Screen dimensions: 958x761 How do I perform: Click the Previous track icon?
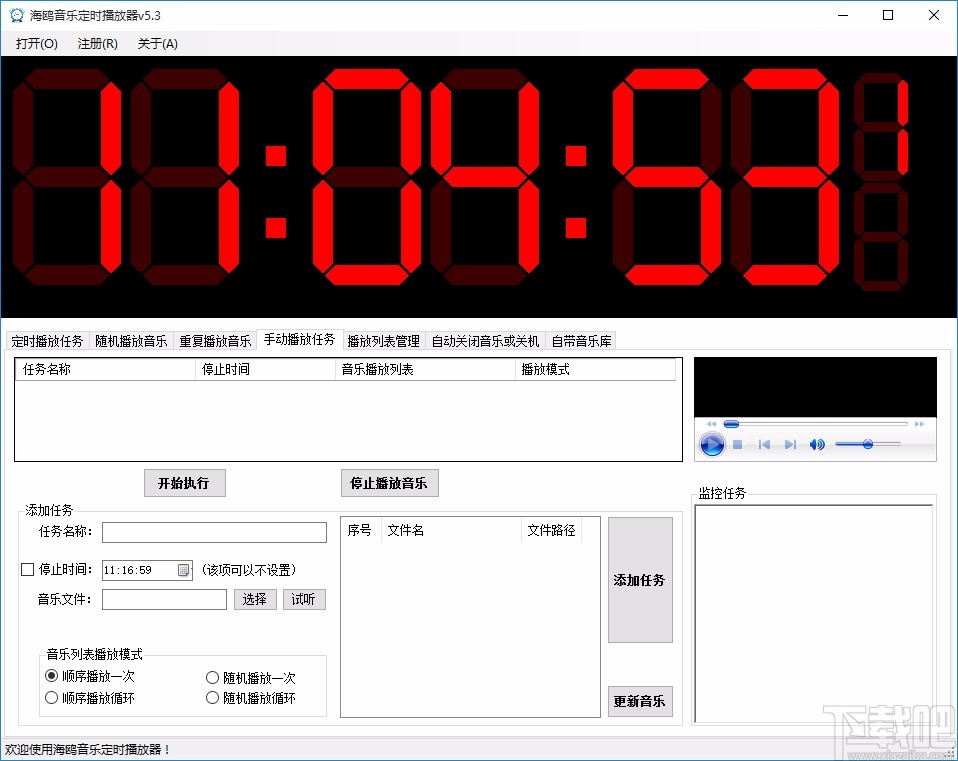(x=765, y=444)
